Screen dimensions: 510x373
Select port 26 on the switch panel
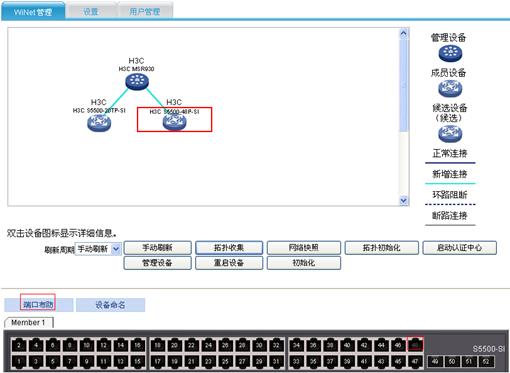(225, 345)
